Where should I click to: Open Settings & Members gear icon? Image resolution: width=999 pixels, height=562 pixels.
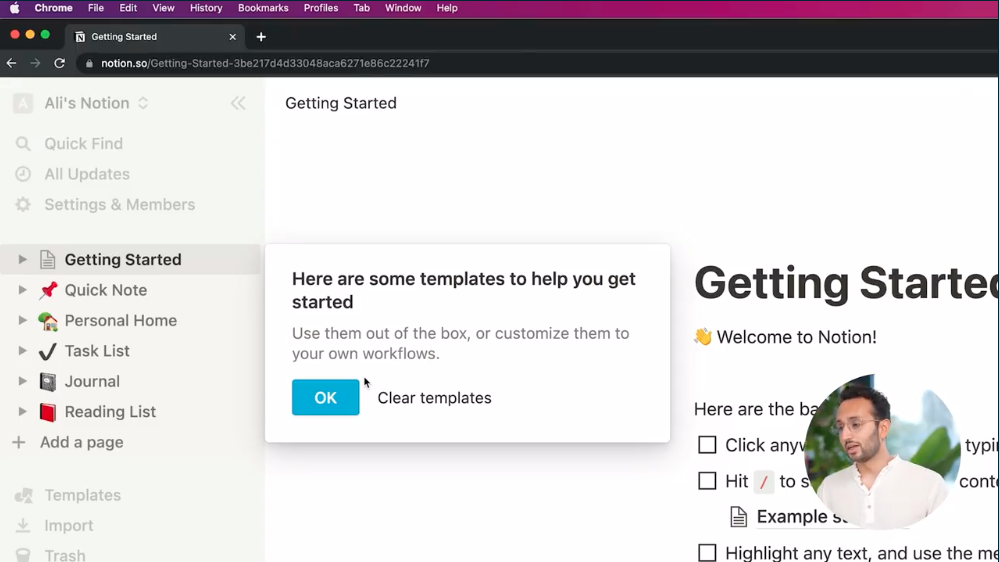point(23,205)
